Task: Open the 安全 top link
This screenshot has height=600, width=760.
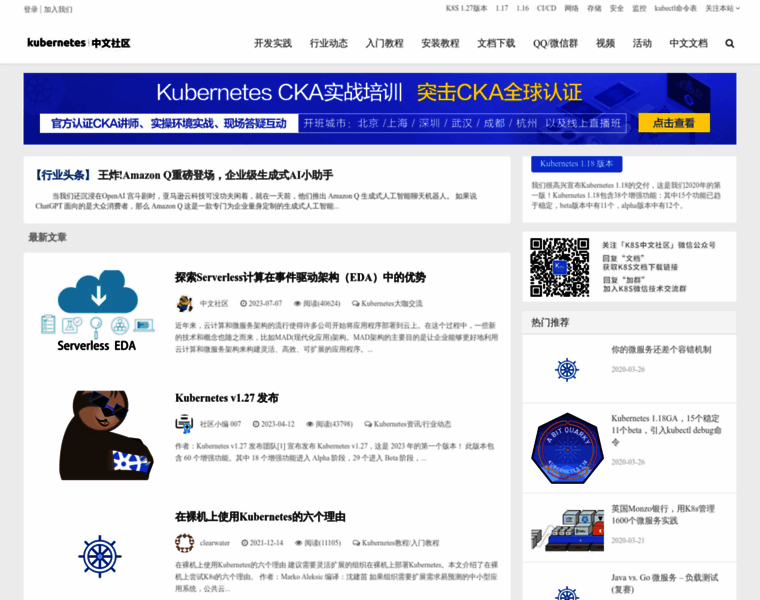Action: 617,8
